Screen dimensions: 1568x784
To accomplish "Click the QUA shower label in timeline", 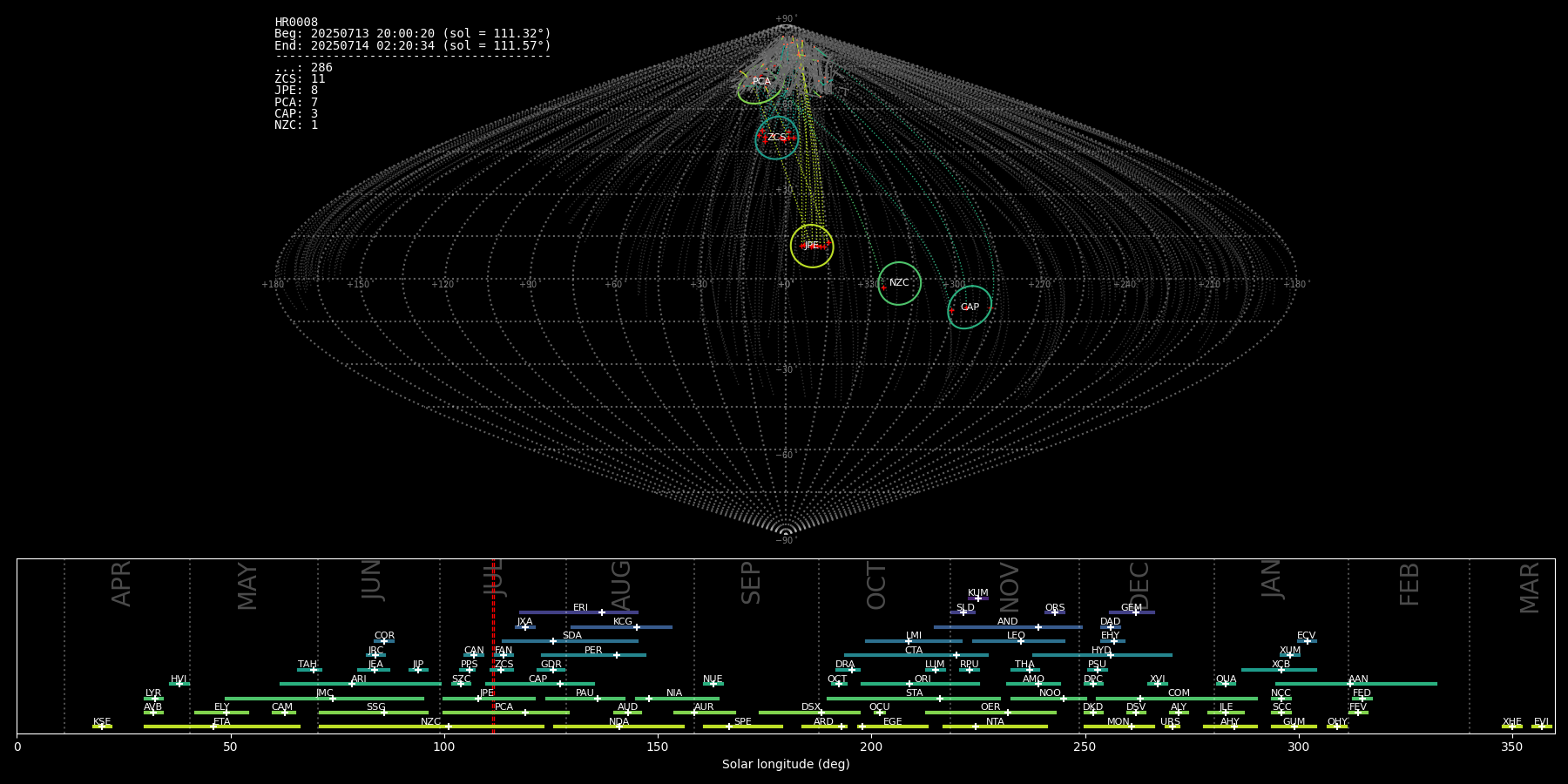I will coord(1226,679).
